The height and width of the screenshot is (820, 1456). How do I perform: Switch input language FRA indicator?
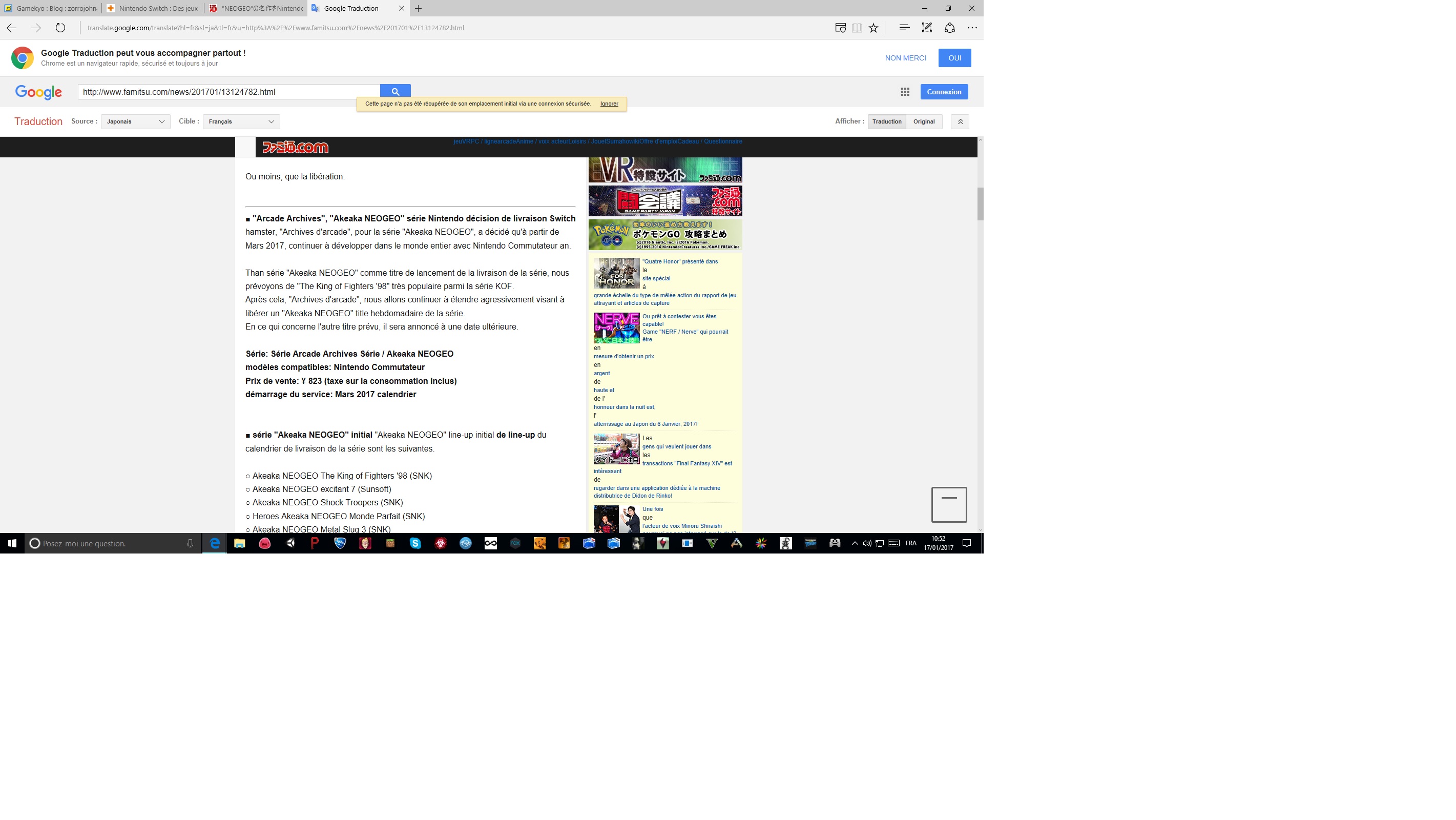[911, 543]
